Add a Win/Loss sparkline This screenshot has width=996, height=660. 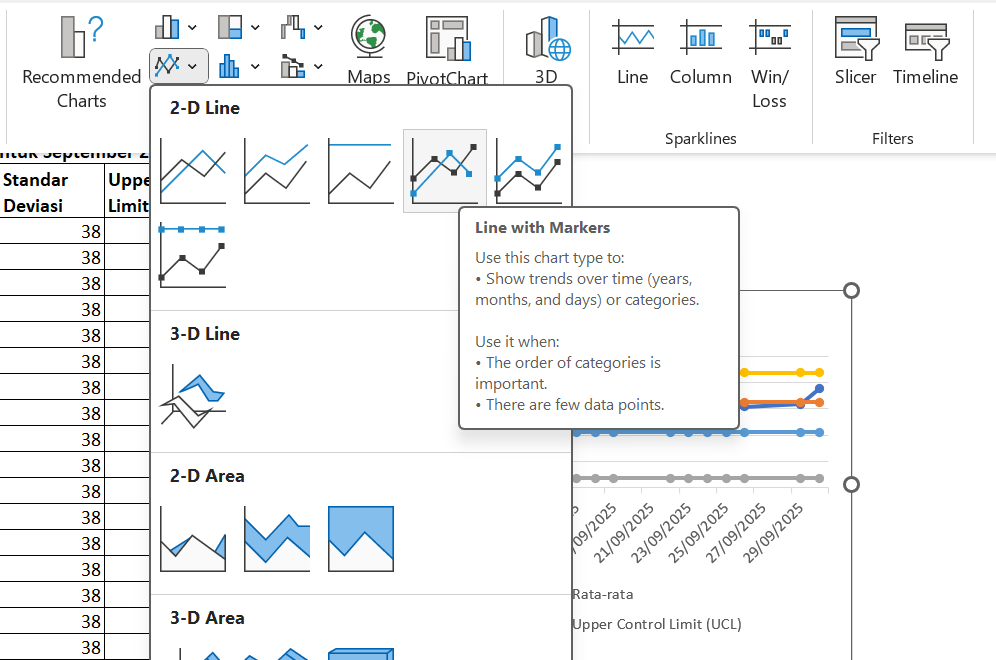click(x=769, y=62)
